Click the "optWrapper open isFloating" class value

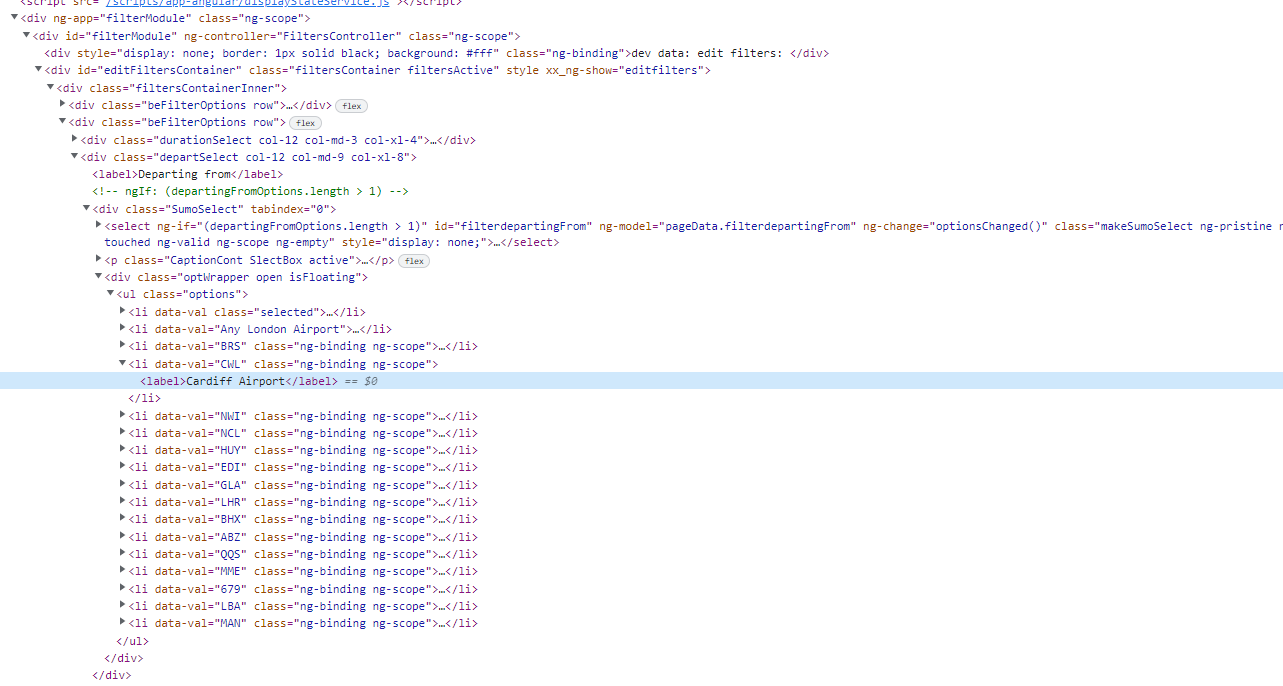pyautogui.click(x=271, y=277)
